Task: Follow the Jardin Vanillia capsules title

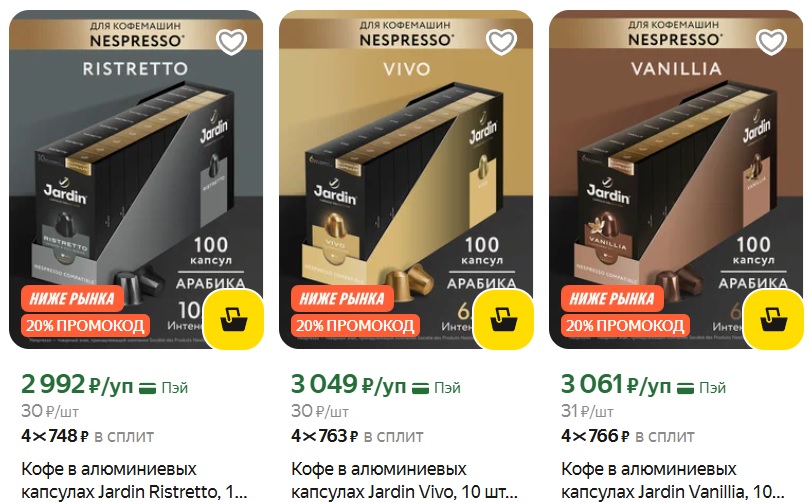Action: click(x=674, y=480)
